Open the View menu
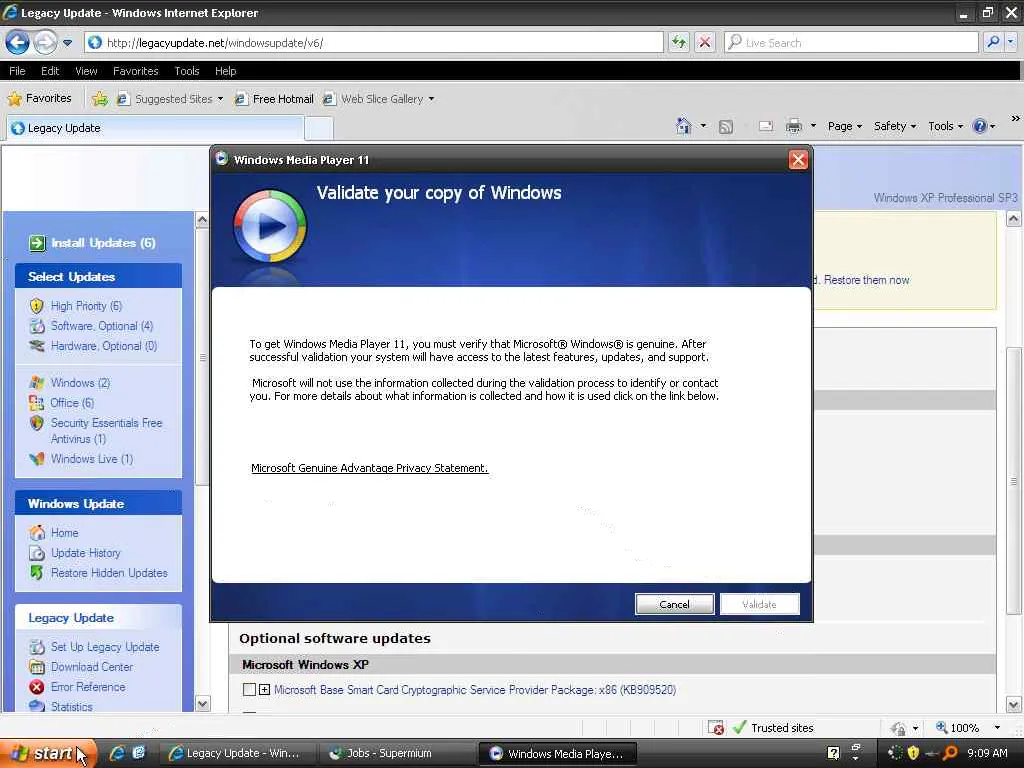Image resolution: width=1024 pixels, height=768 pixels. coord(86,71)
